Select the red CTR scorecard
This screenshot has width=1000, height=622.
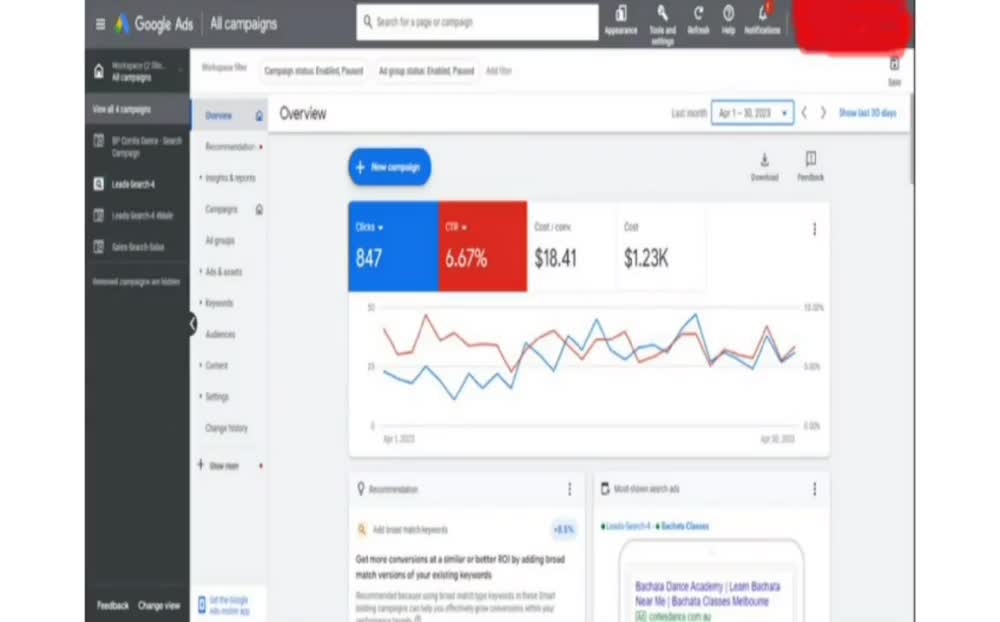[483, 246]
